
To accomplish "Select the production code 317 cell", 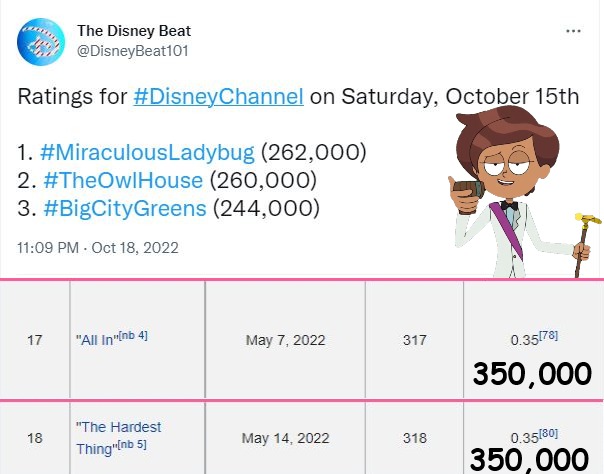I will 414,340.
